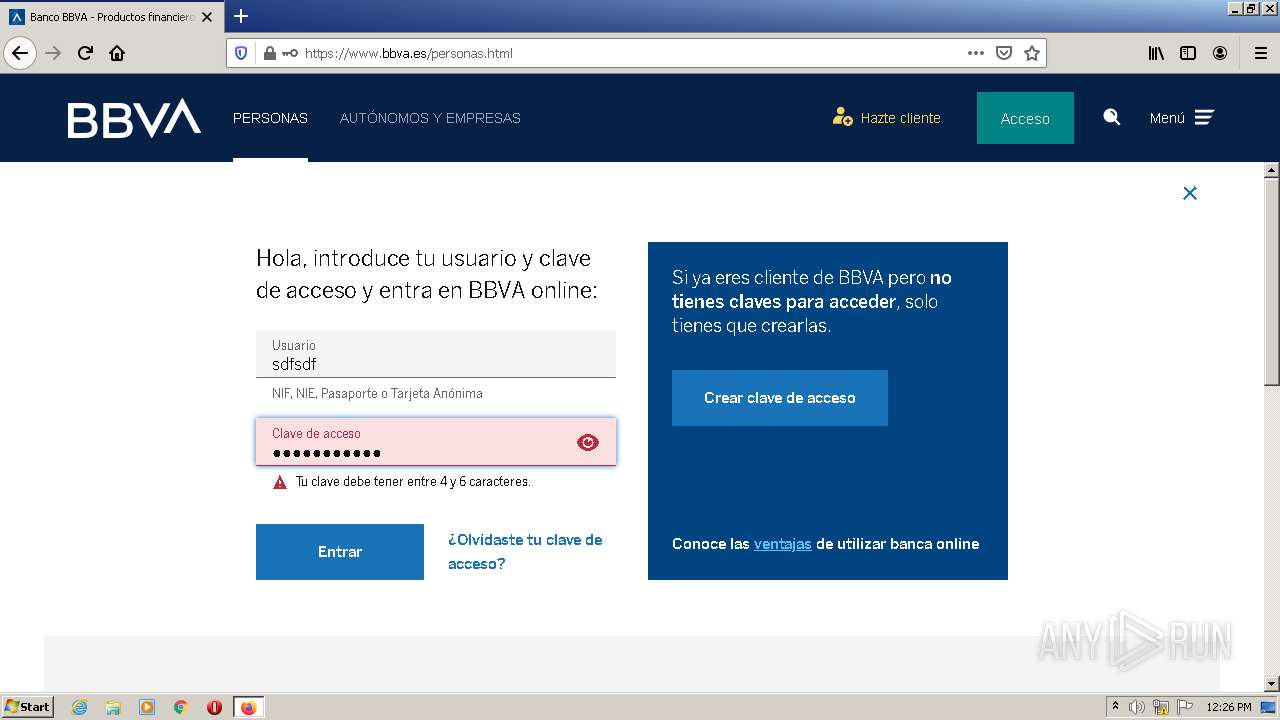1280x720 pixels.
Task: Click the network tray icon
Action: pyautogui.click(x=1161, y=707)
